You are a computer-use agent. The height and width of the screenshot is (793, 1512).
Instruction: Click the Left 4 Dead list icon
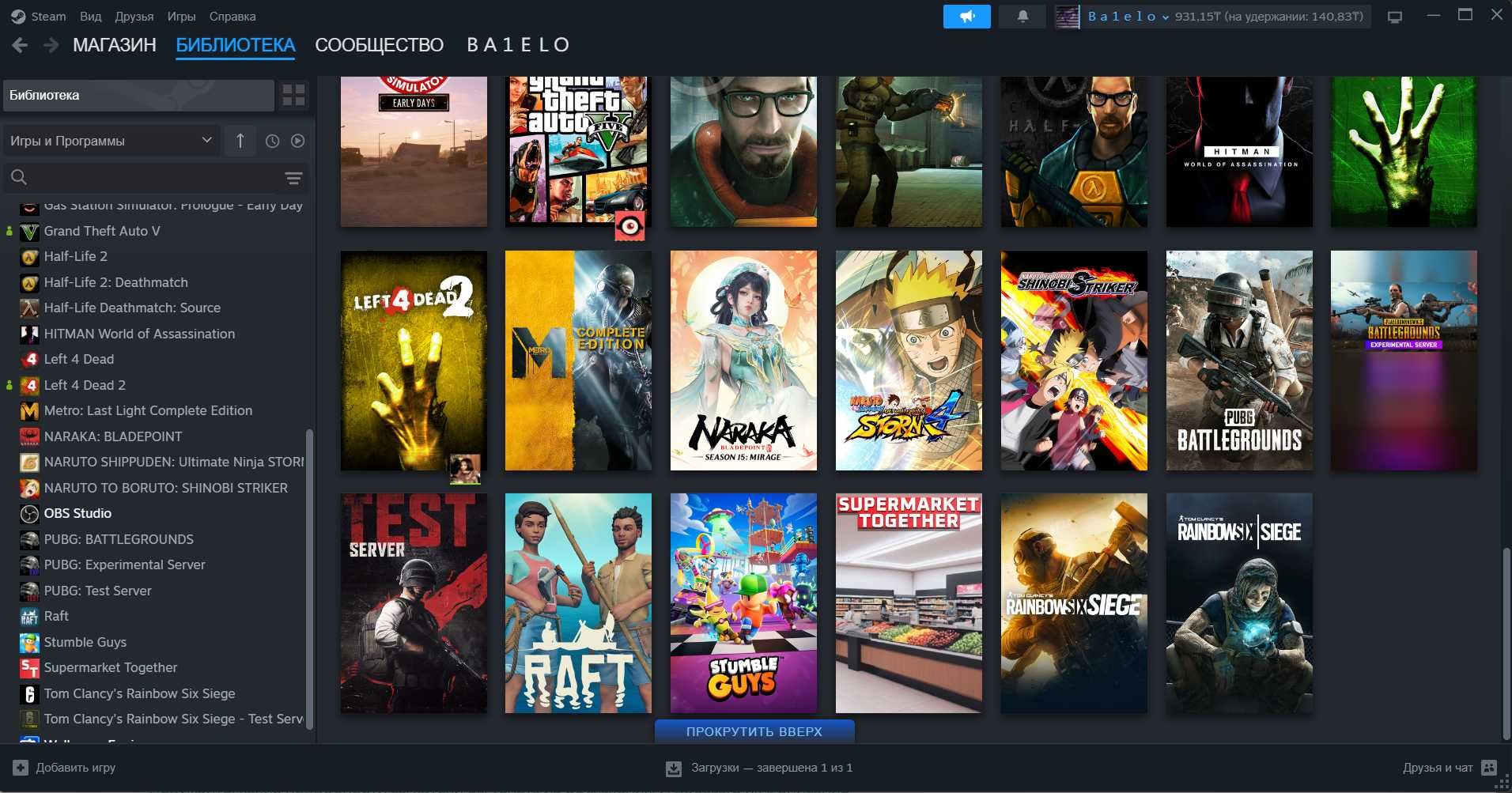[x=29, y=360]
